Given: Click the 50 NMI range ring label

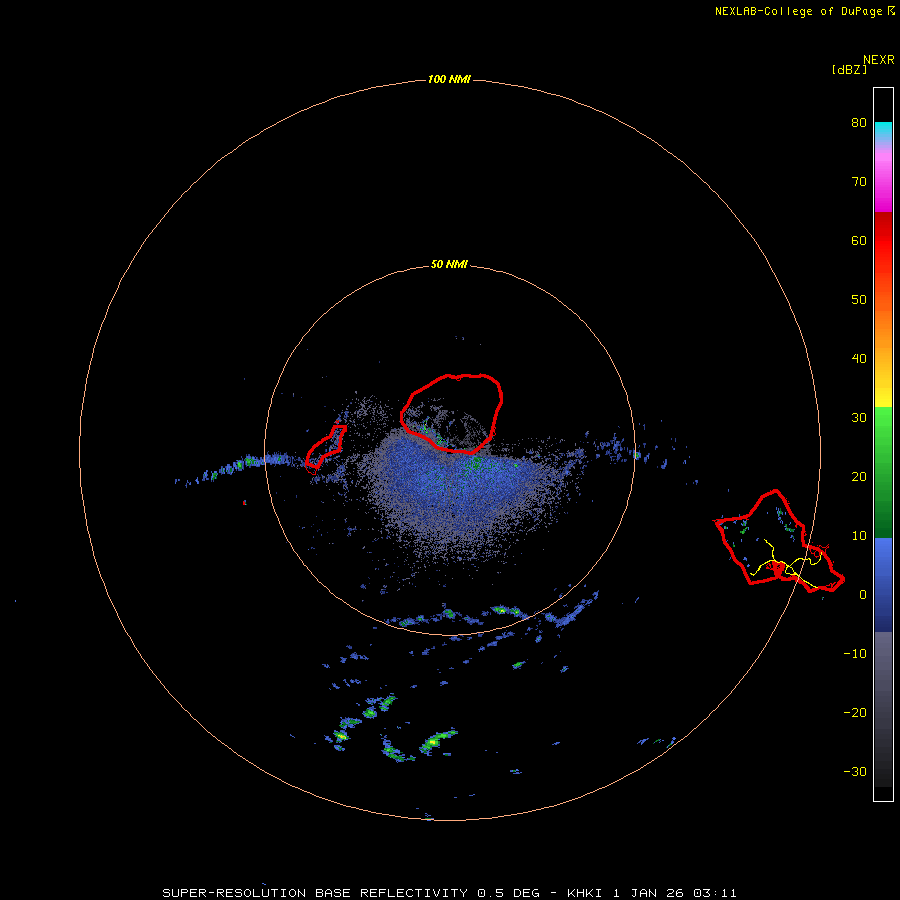Looking at the screenshot, I should [x=449, y=265].
